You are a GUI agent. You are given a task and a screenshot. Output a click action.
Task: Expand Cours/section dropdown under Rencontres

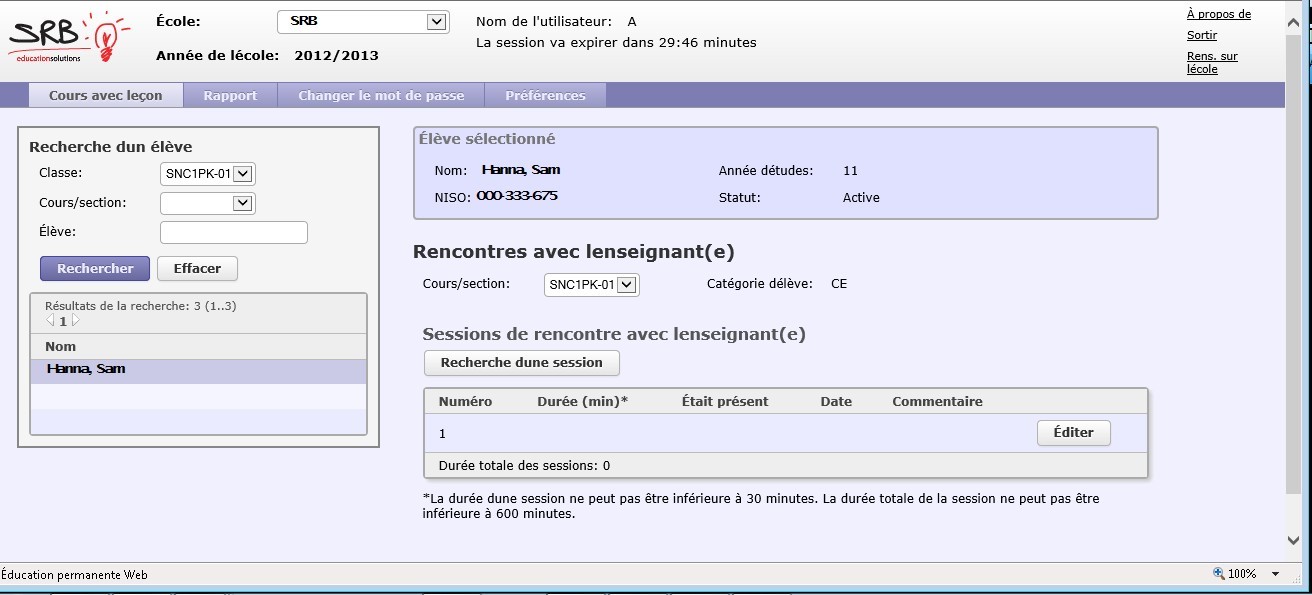pos(627,285)
